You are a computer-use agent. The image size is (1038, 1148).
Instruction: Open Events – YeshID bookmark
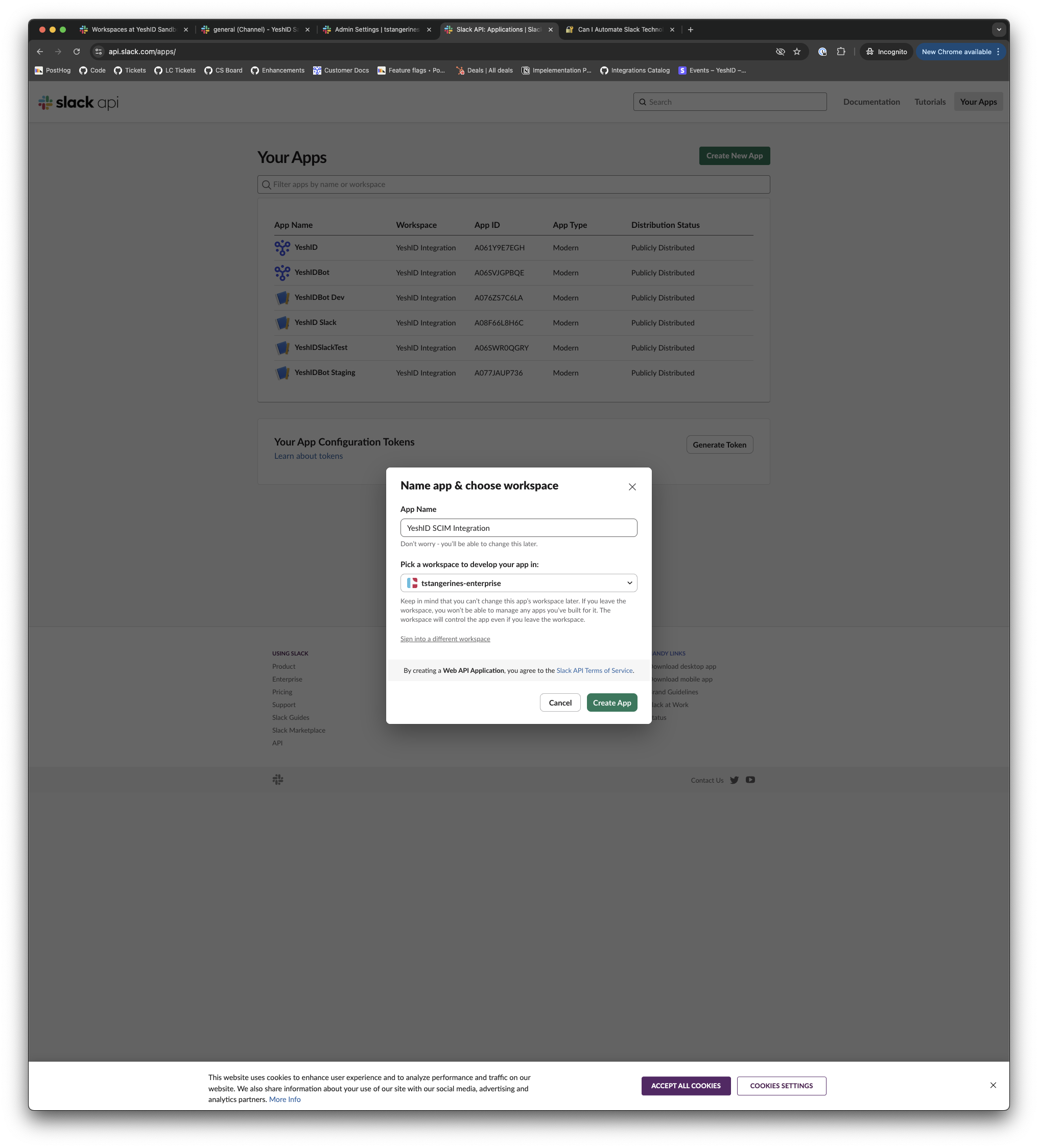(712, 71)
